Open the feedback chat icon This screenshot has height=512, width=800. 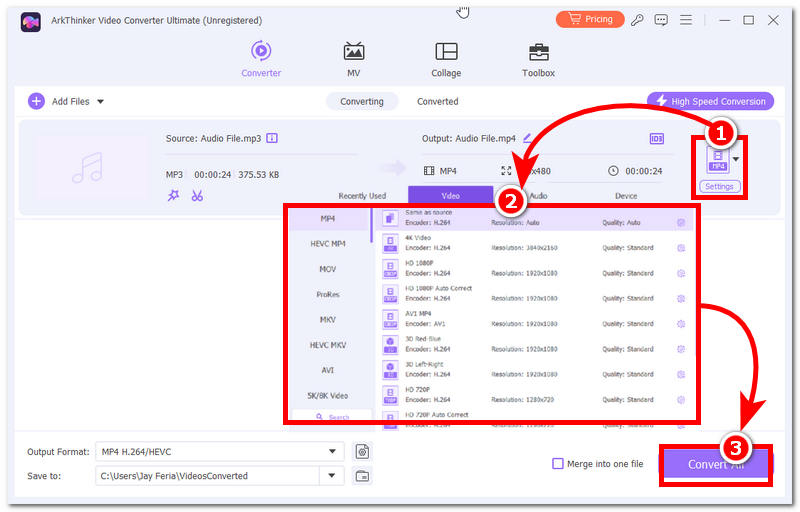[x=661, y=20]
